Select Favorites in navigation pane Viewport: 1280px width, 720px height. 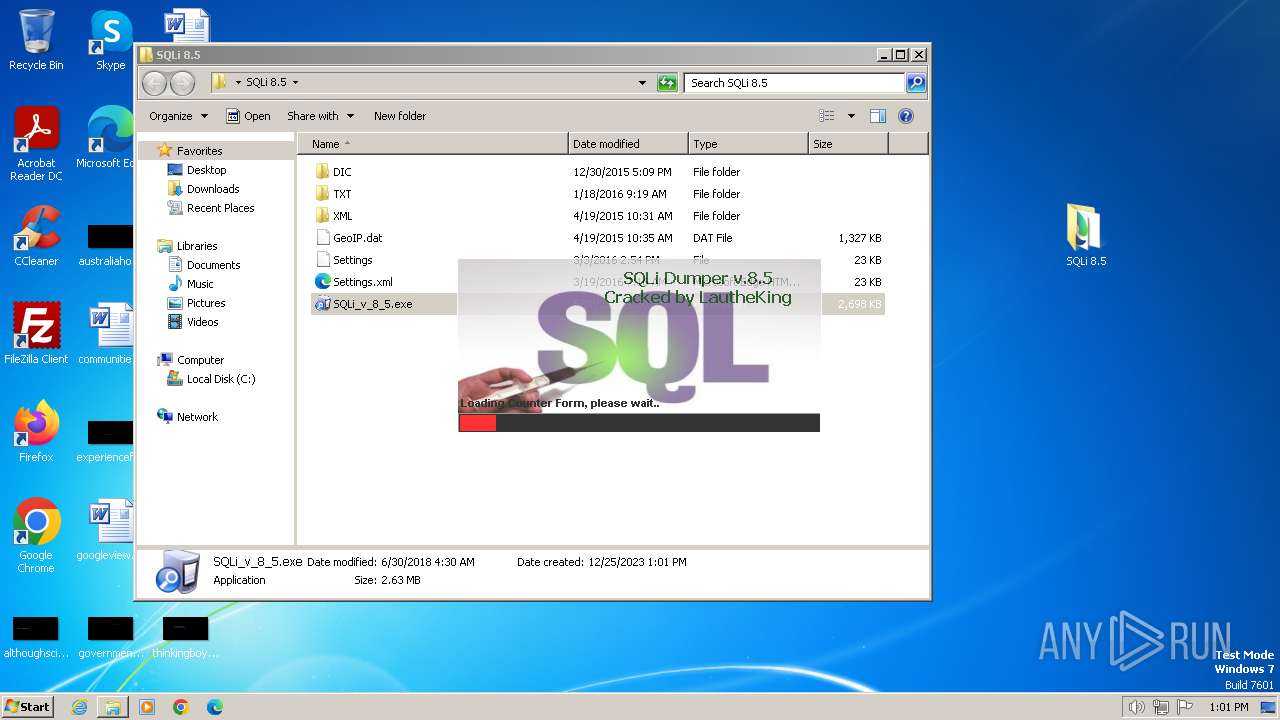pyautogui.click(x=199, y=151)
